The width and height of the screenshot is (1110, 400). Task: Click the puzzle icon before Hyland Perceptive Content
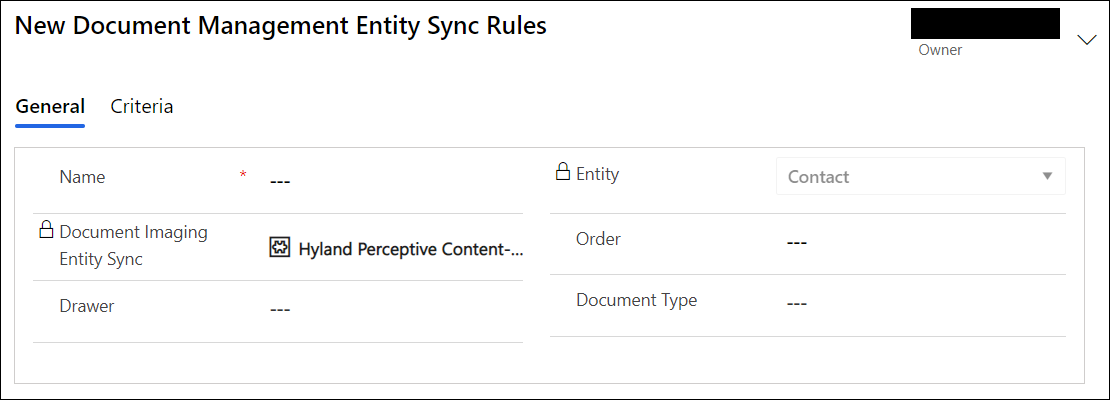[280, 248]
